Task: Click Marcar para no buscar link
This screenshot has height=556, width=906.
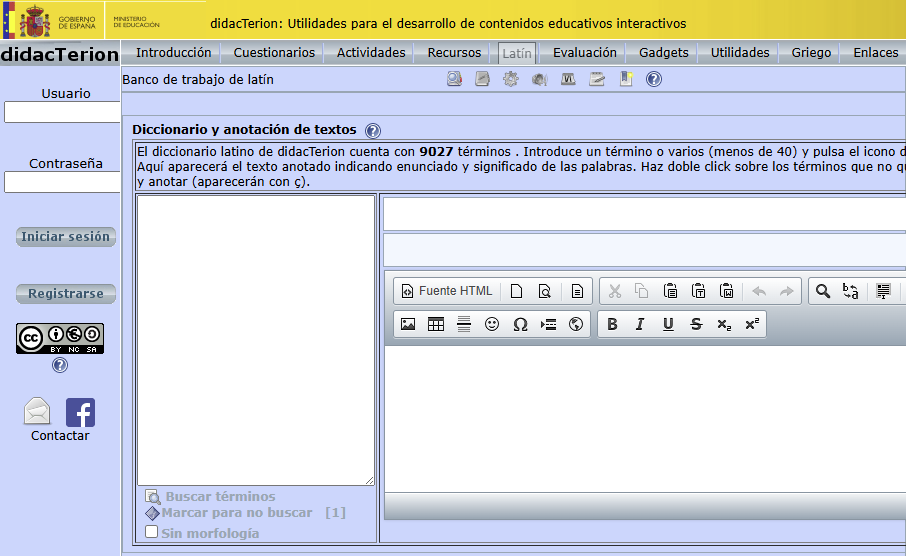Action: pos(236,513)
